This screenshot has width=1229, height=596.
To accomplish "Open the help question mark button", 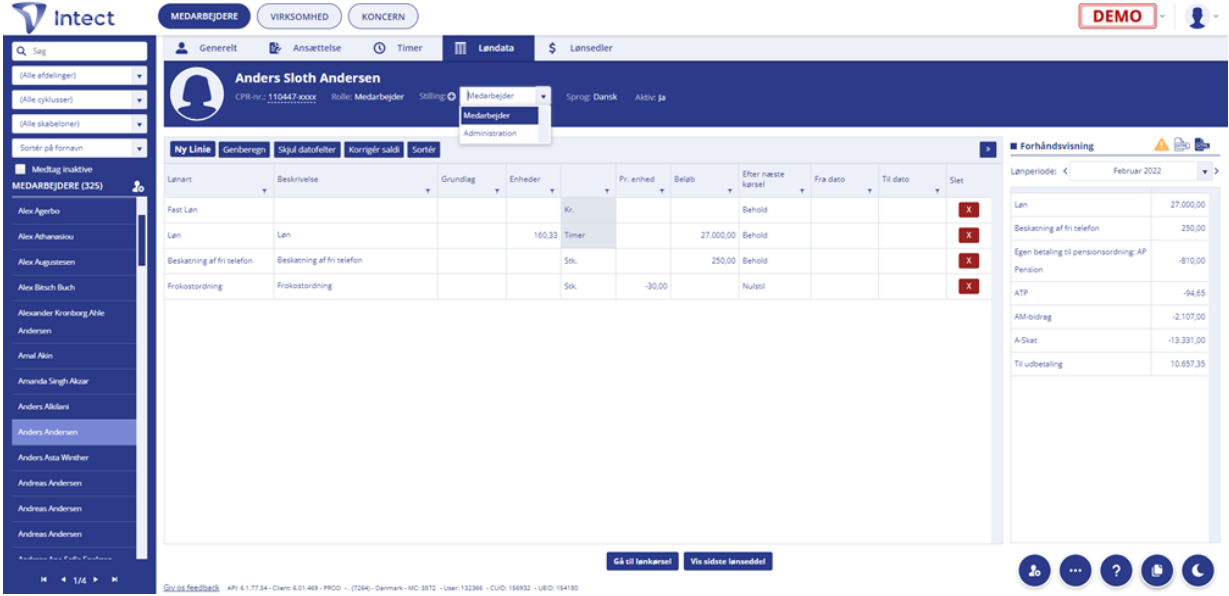I will (x=1115, y=569).
